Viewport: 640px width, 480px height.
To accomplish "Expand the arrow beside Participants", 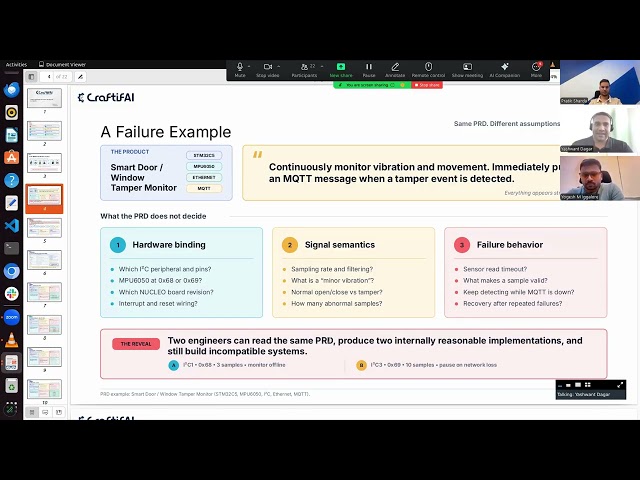I will [322, 67].
